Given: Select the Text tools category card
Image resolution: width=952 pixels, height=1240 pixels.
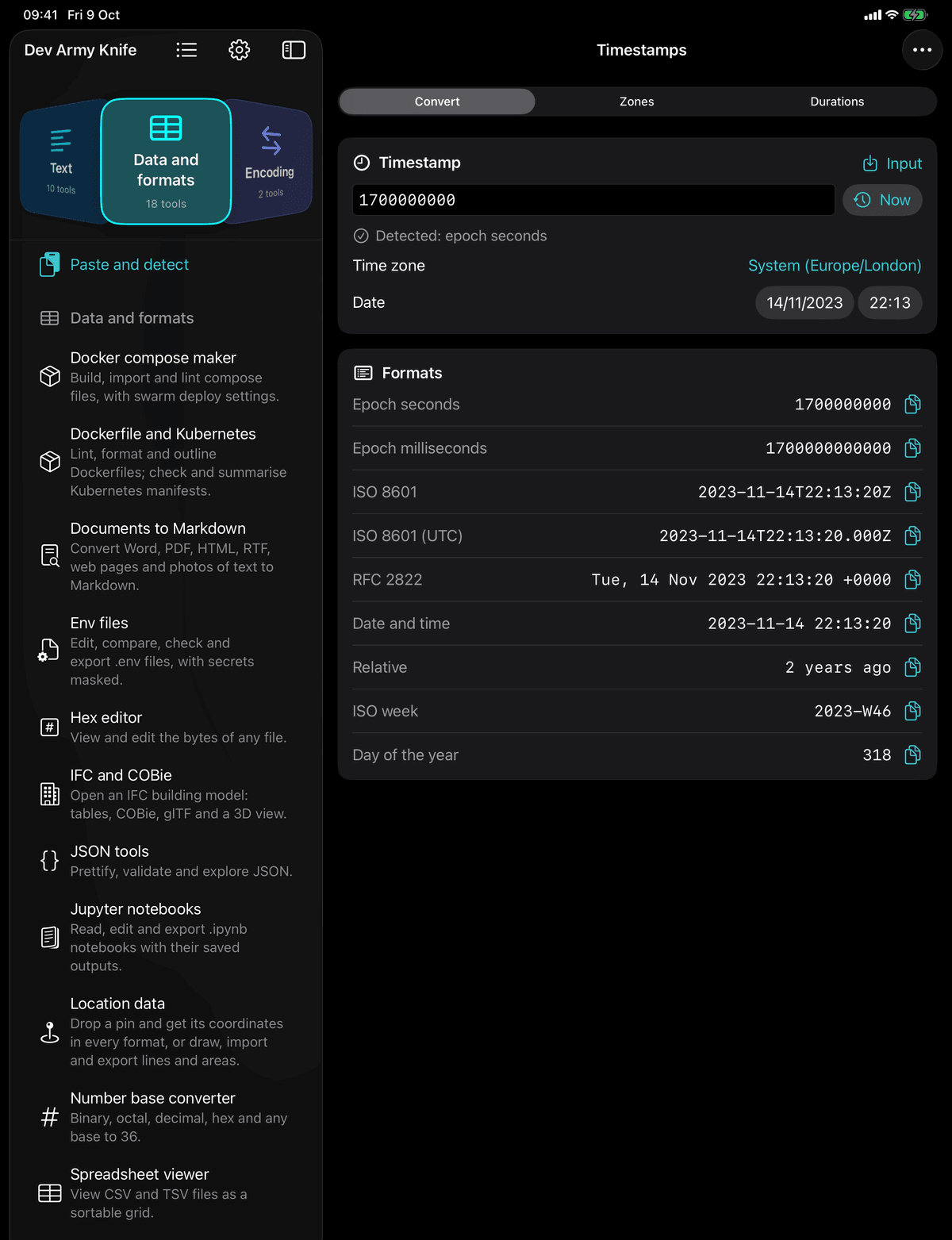Looking at the screenshot, I should coord(61,162).
